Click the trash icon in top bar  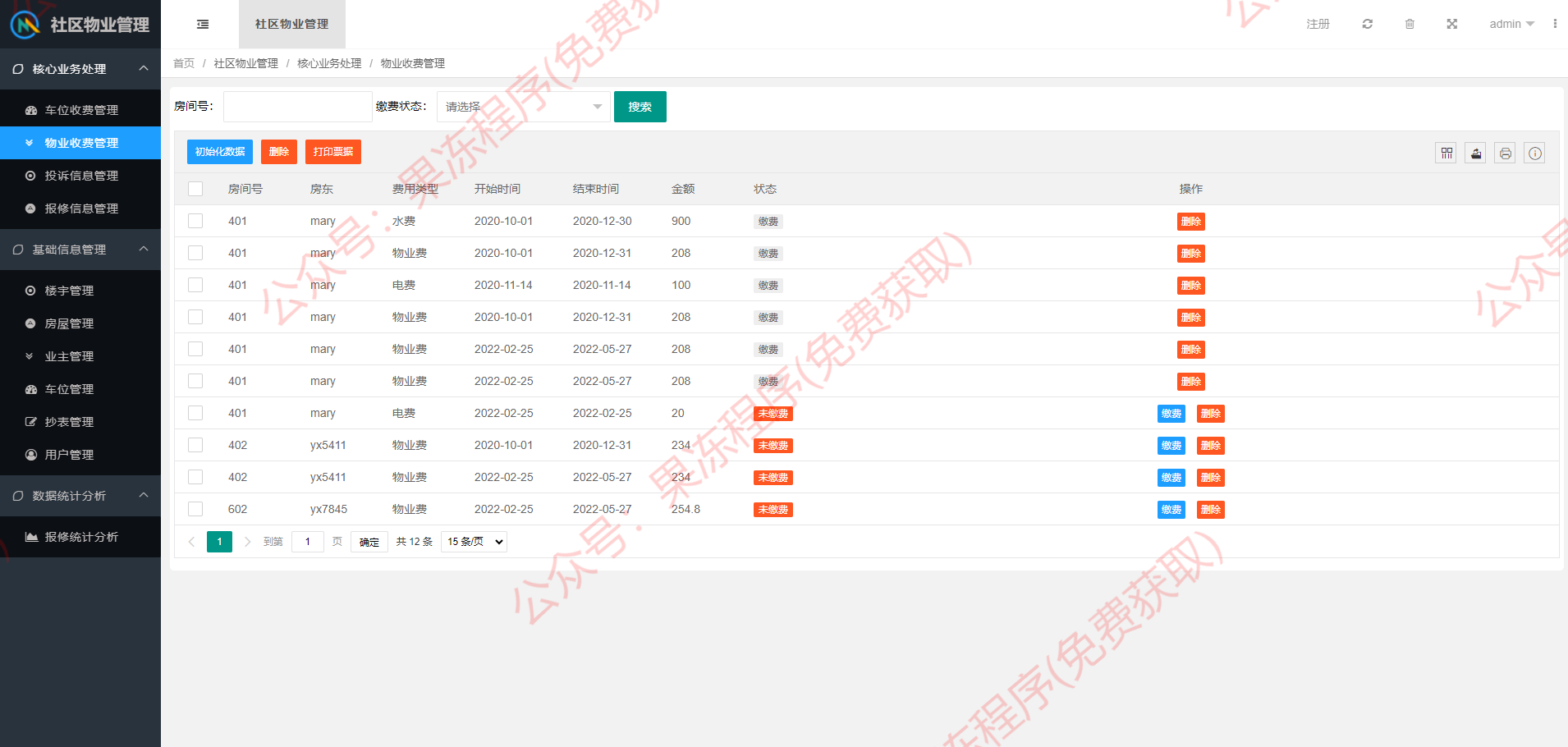(1410, 24)
